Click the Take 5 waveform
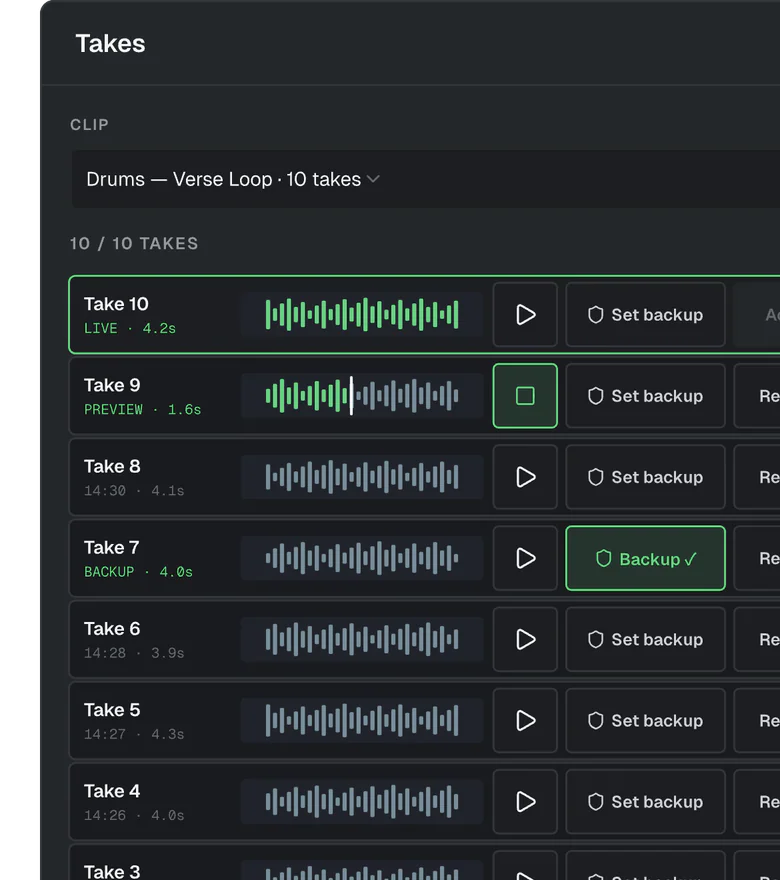The image size is (780, 880). (x=362, y=721)
